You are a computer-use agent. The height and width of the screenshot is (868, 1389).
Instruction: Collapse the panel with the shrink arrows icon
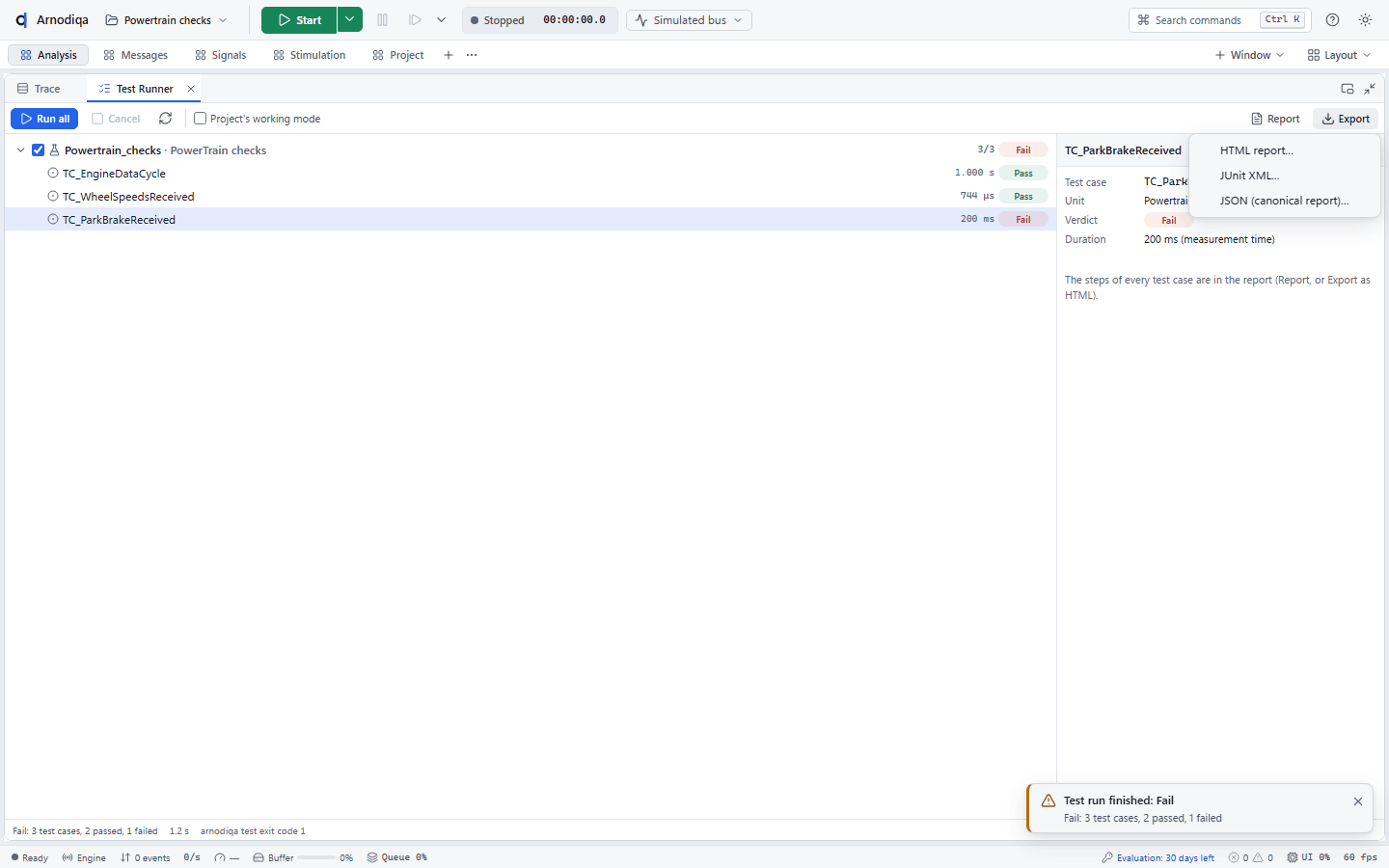tap(1370, 89)
